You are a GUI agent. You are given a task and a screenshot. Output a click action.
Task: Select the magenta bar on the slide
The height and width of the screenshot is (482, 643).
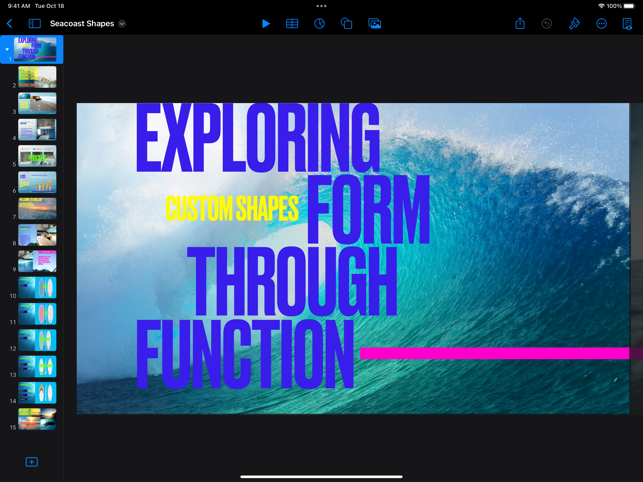click(x=494, y=353)
